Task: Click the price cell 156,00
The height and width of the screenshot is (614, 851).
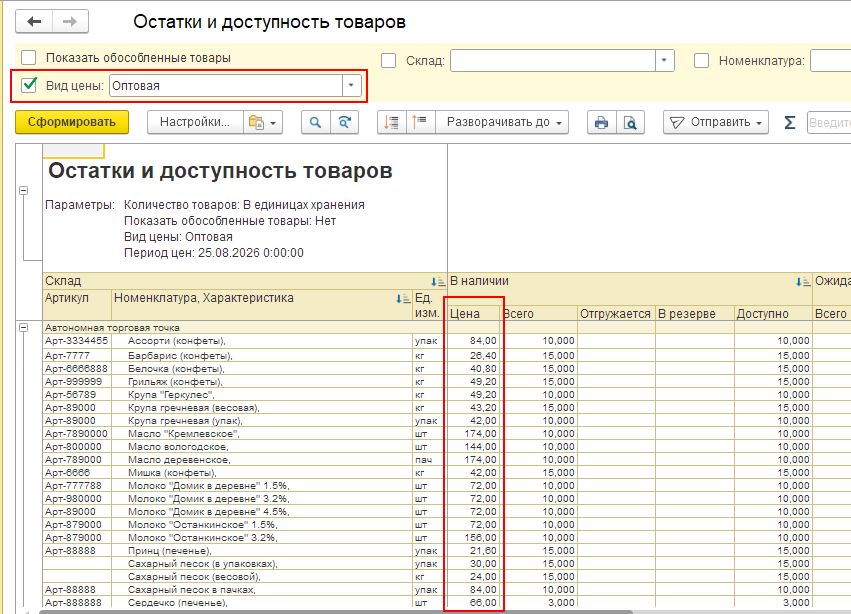Action: (473, 539)
